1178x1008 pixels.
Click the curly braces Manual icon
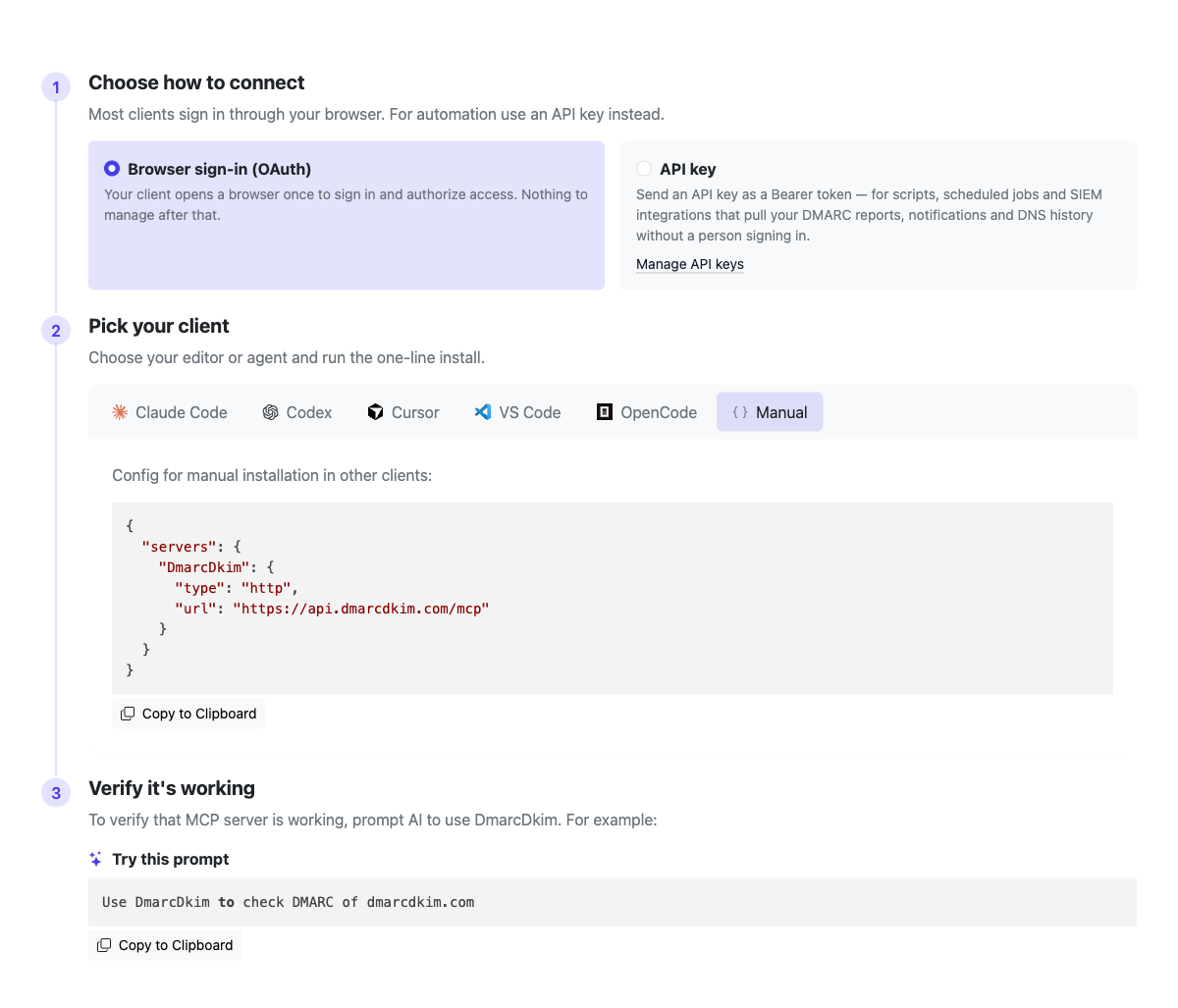[740, 412]
